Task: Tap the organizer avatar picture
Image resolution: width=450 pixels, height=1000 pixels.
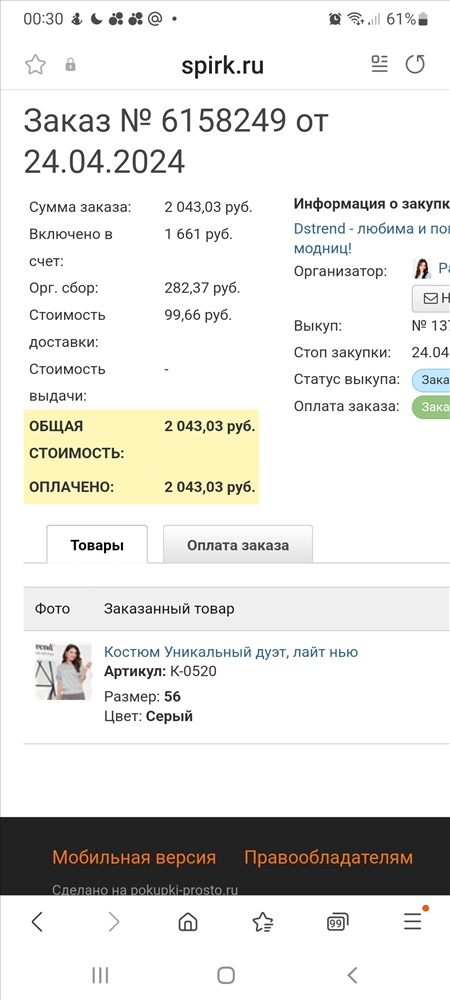Action: click(x=422, y=269)
